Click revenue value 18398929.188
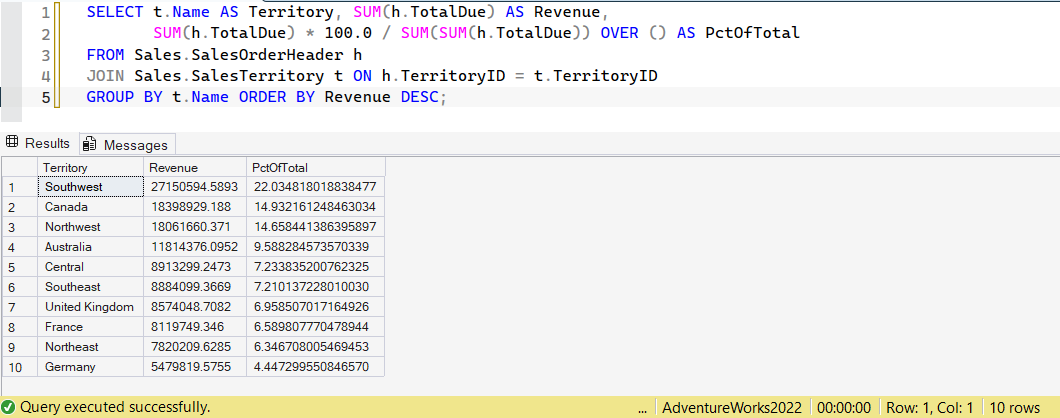1060x418 pixels. coord(195,206)
